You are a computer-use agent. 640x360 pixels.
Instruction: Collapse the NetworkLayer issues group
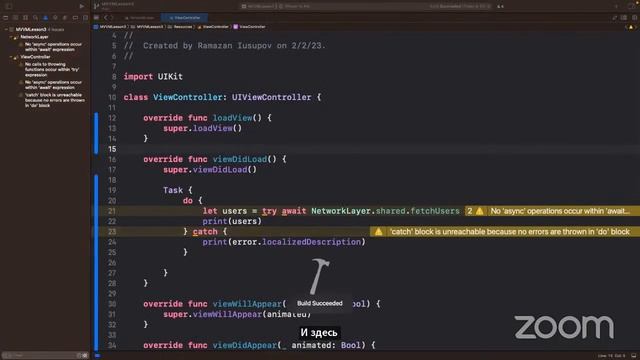[x=11, y=37]
